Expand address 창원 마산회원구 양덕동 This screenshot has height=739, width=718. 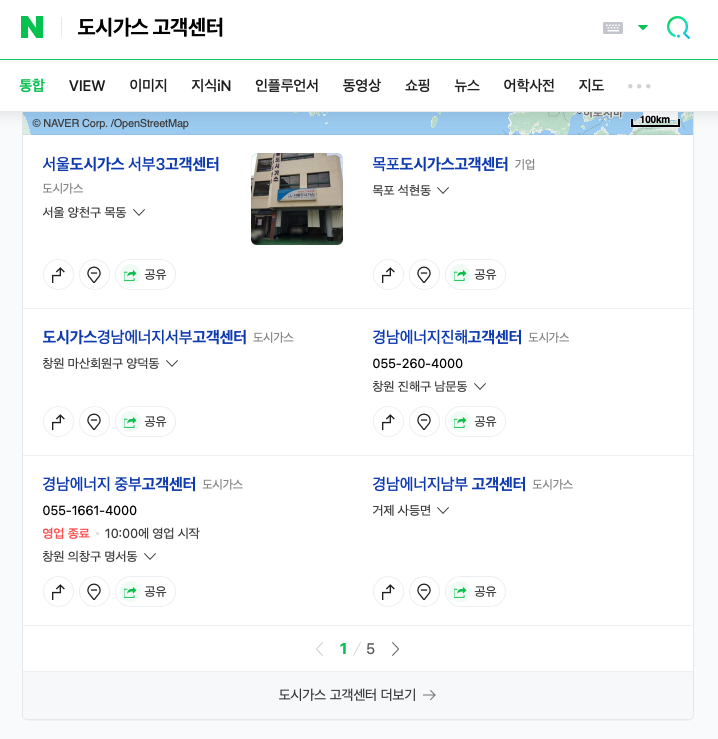(110, 363)
